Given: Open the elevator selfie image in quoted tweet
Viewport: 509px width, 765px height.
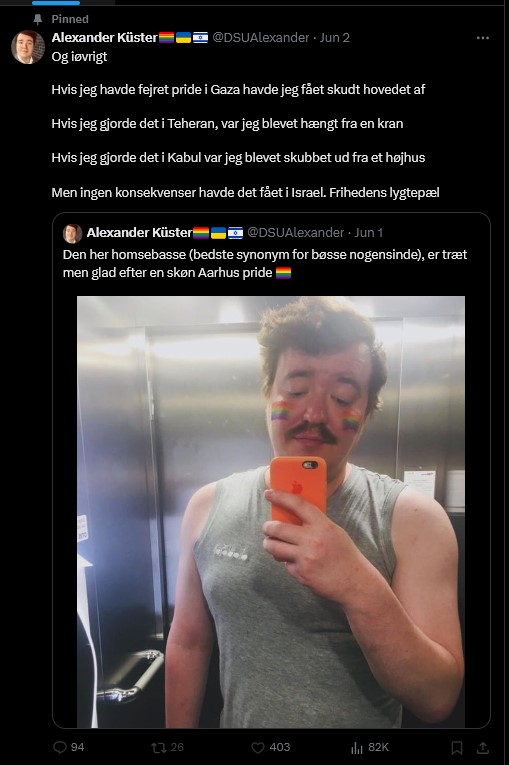Looking at the screenshot, I should (x=271, y=511).
